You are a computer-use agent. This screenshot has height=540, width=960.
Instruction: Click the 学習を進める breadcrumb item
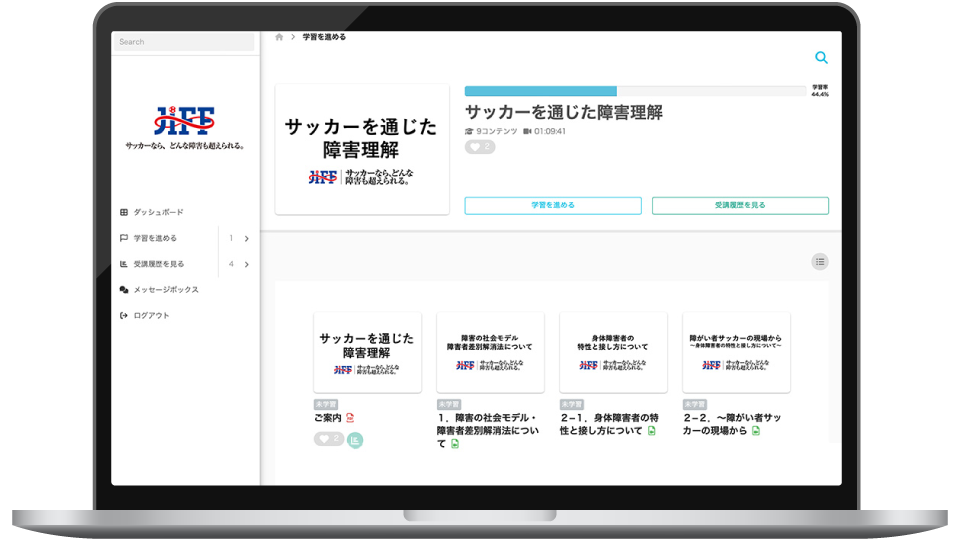coord(324,37)
